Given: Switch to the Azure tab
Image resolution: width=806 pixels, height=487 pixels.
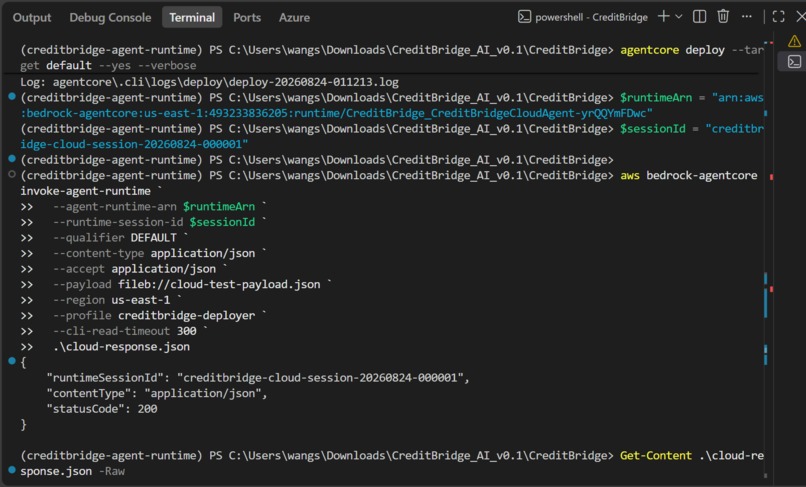Looking at the screenshot, I should (294, 17).
